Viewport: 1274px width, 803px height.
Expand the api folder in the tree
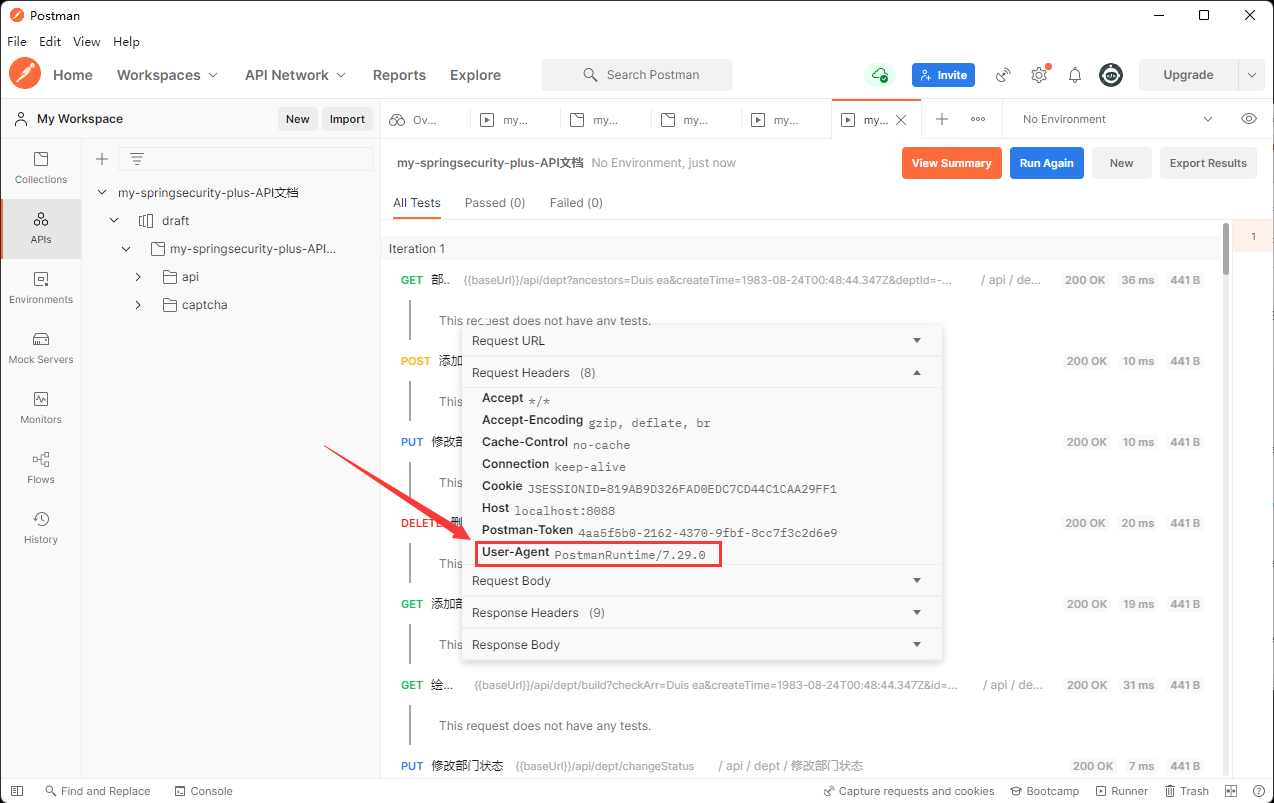coord(138,277)
